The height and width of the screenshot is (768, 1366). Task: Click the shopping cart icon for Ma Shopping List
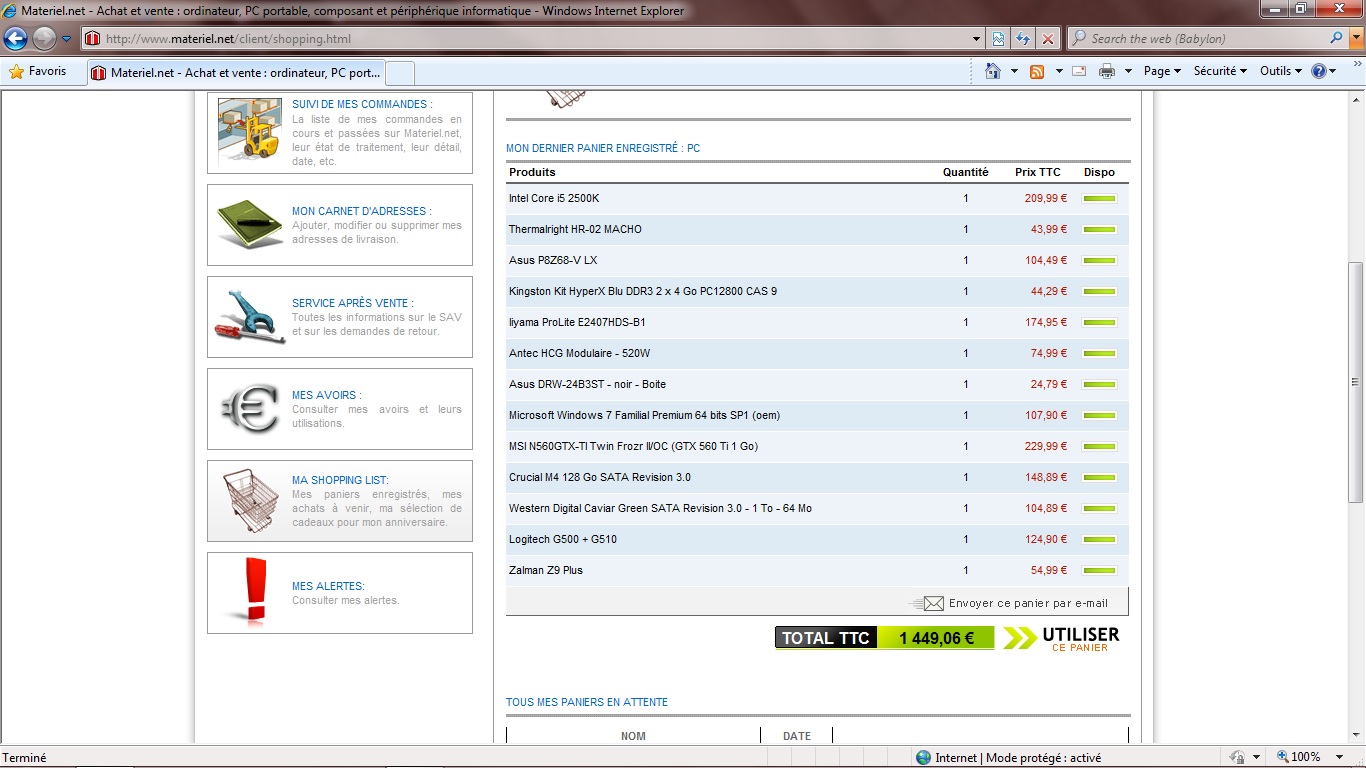249,500
